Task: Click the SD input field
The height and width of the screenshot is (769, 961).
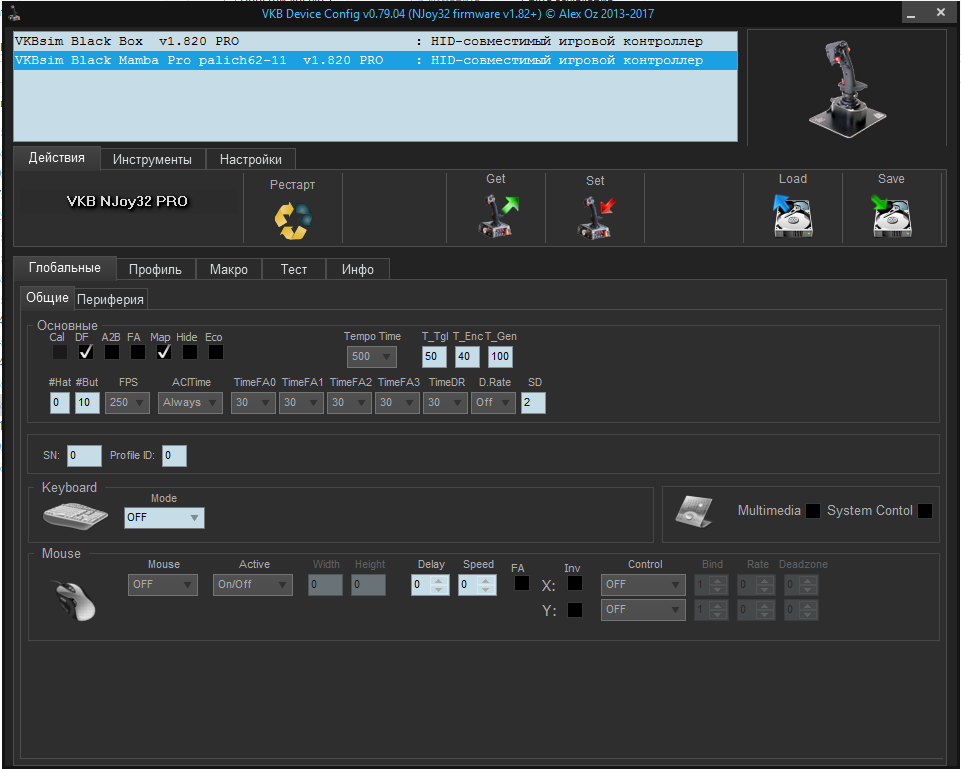Action: (533, 403)
